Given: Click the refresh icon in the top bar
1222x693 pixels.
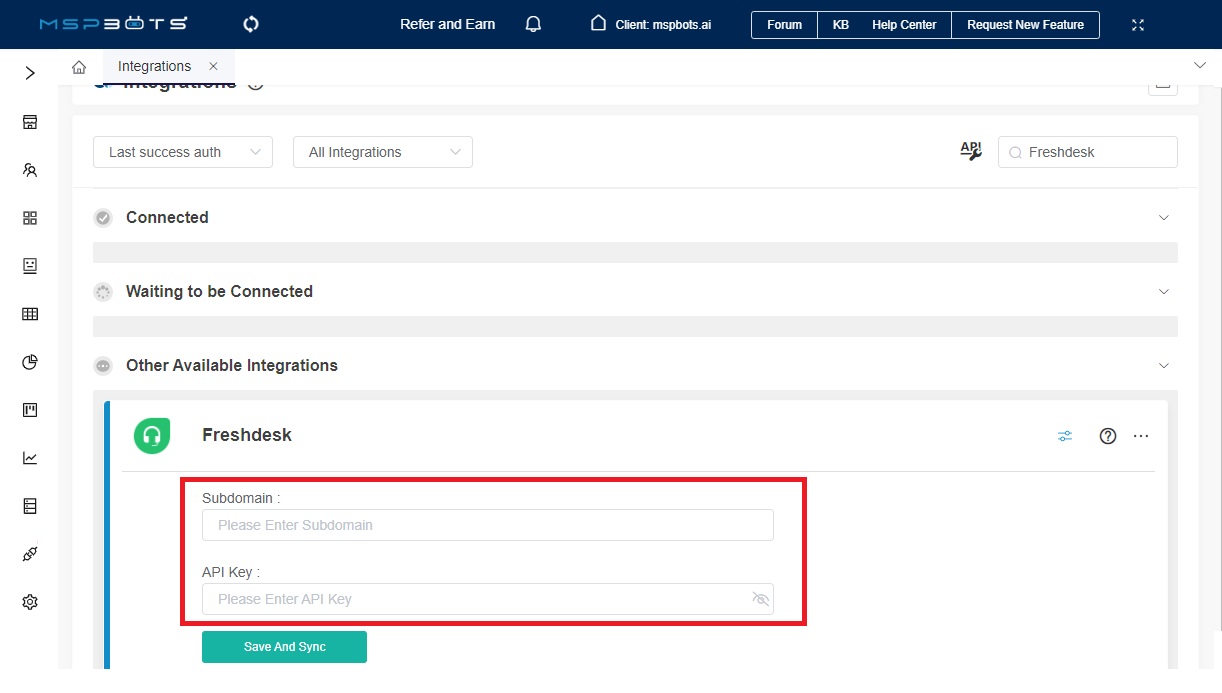Looking at the screenshot, I should [x=250, y=24].
